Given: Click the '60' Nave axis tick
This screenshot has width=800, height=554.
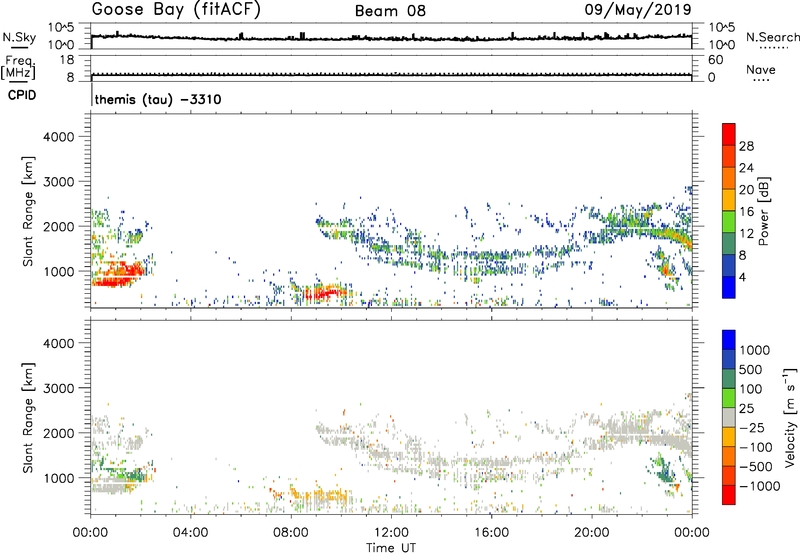Looking at the screenshot, I should pyautogui.click(x=715, y=60).
